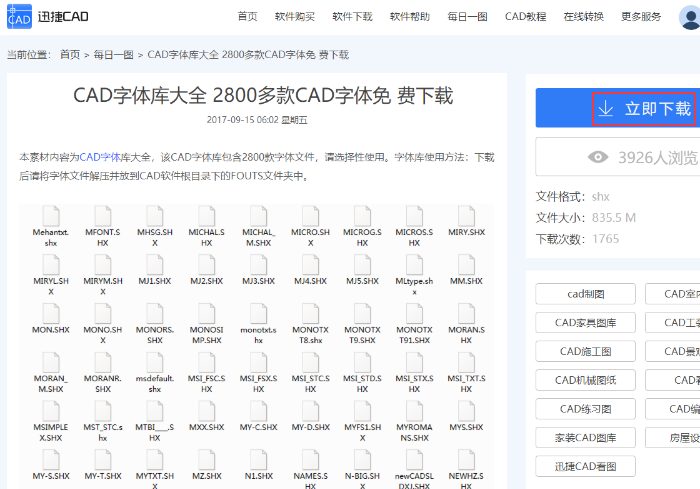Click the CAD练习图 tag button

point(585,409)
